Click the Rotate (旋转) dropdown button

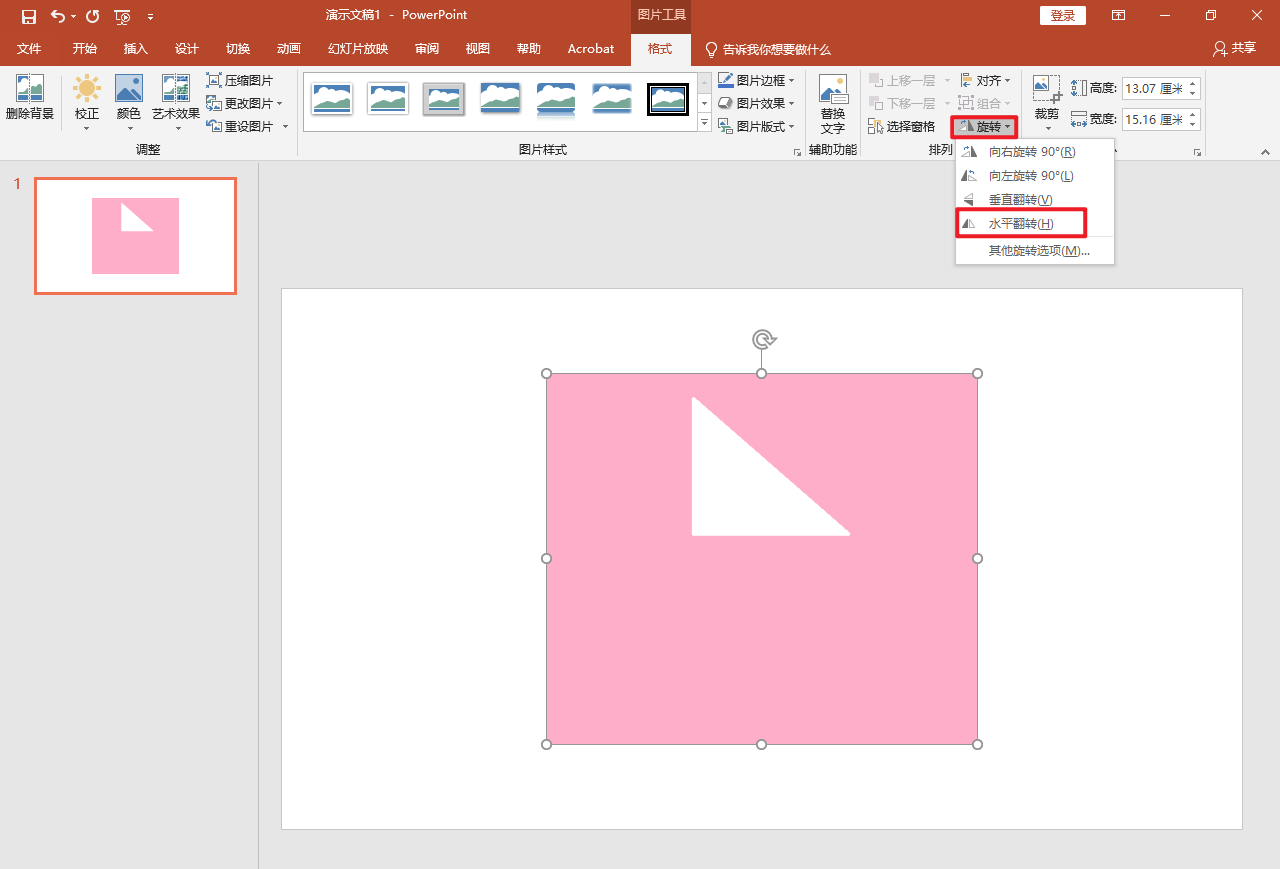984,126
